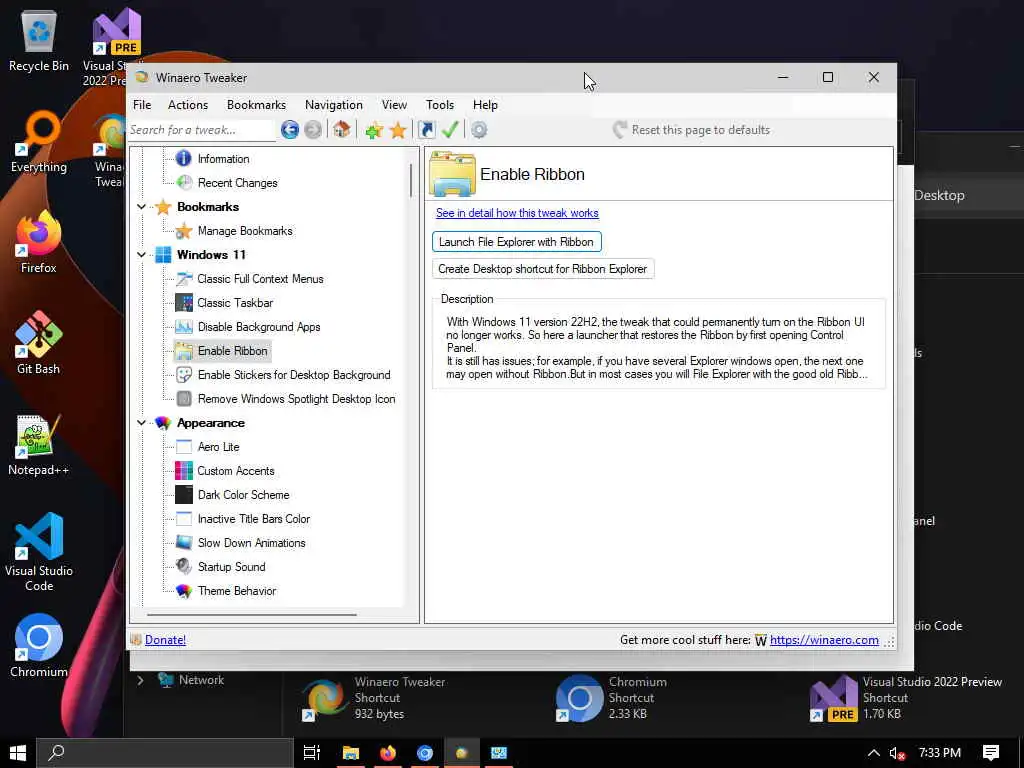Open File Explorer from the taskbar
Viewport: 1024px width, 768px height.
tap(351, 753)
